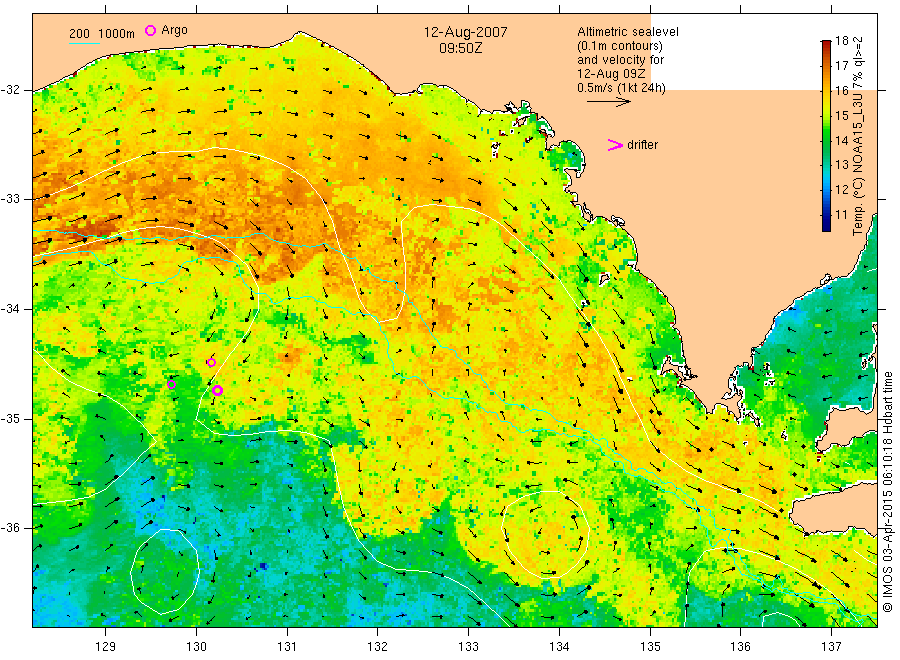Click the longitude label 129
The width and height of the screenshot is (900, 660).
coord(106,646)
